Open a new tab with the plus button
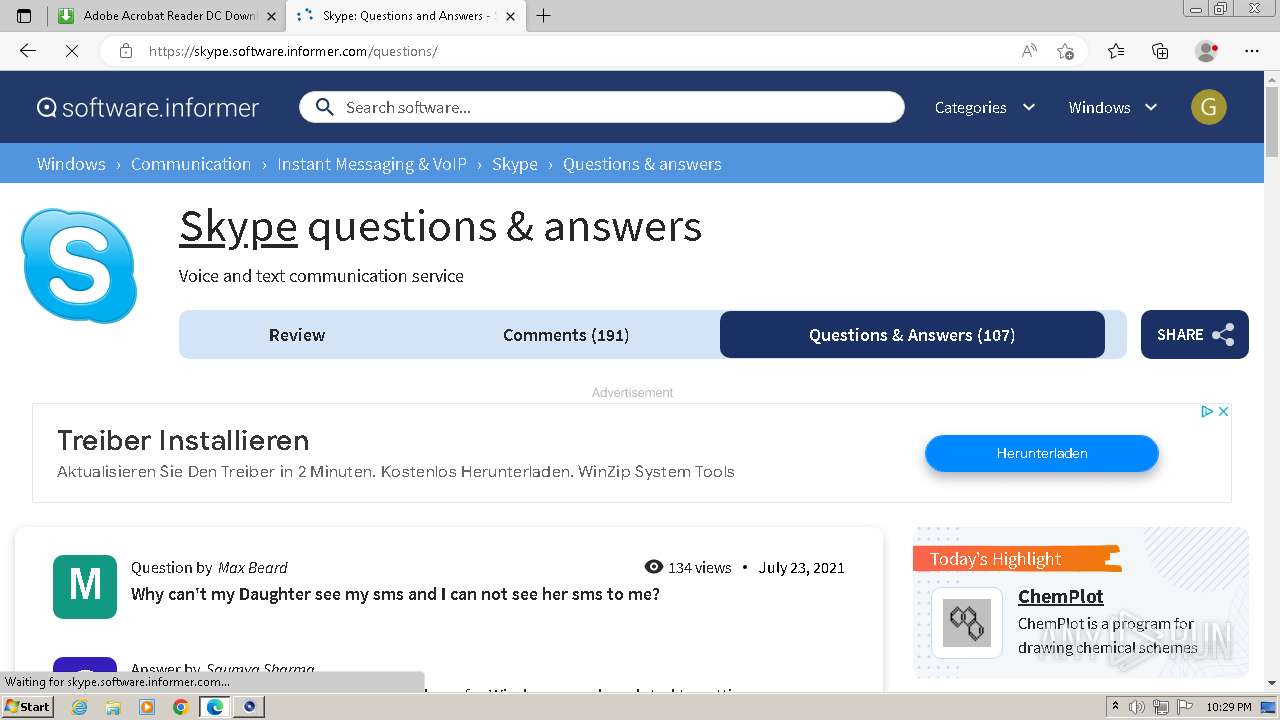The height and width of the screenshot is (720, 1280). pyautogui.click(x=543, y=16)
